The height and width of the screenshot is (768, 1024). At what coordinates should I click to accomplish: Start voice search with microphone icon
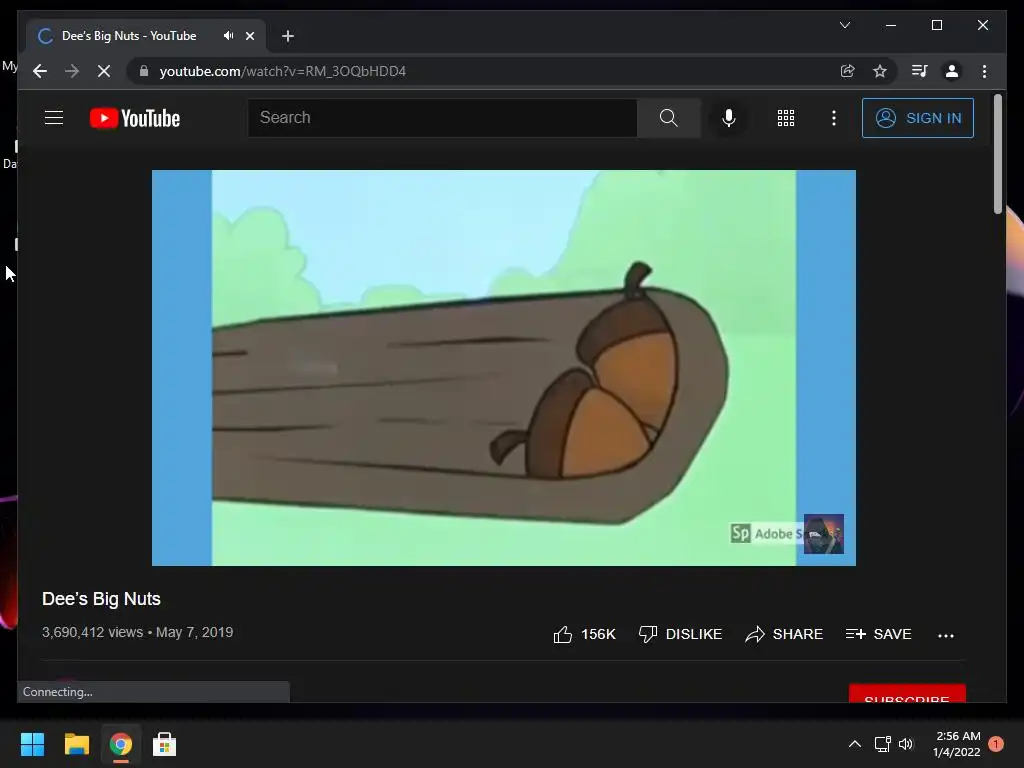pyautogui.click(x=729, y=118)
